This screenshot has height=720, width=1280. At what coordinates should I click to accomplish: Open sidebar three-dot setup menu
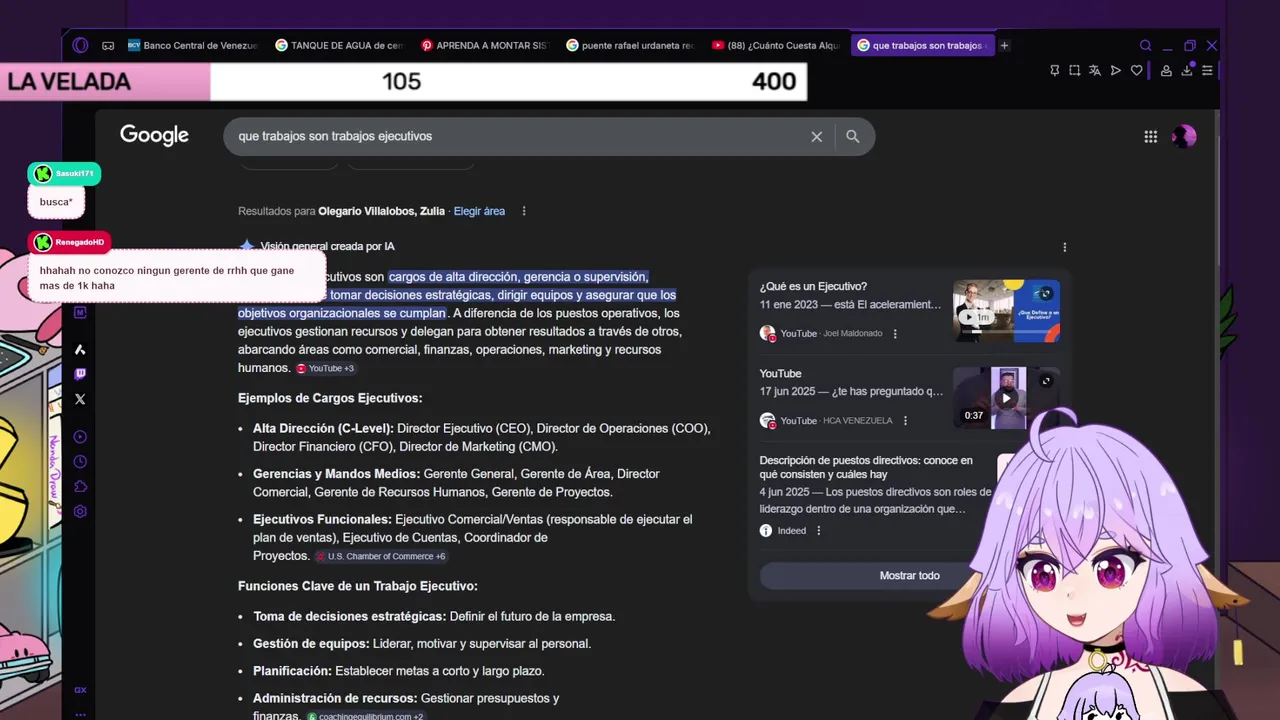pyautogui.click(x=80, y=713)
